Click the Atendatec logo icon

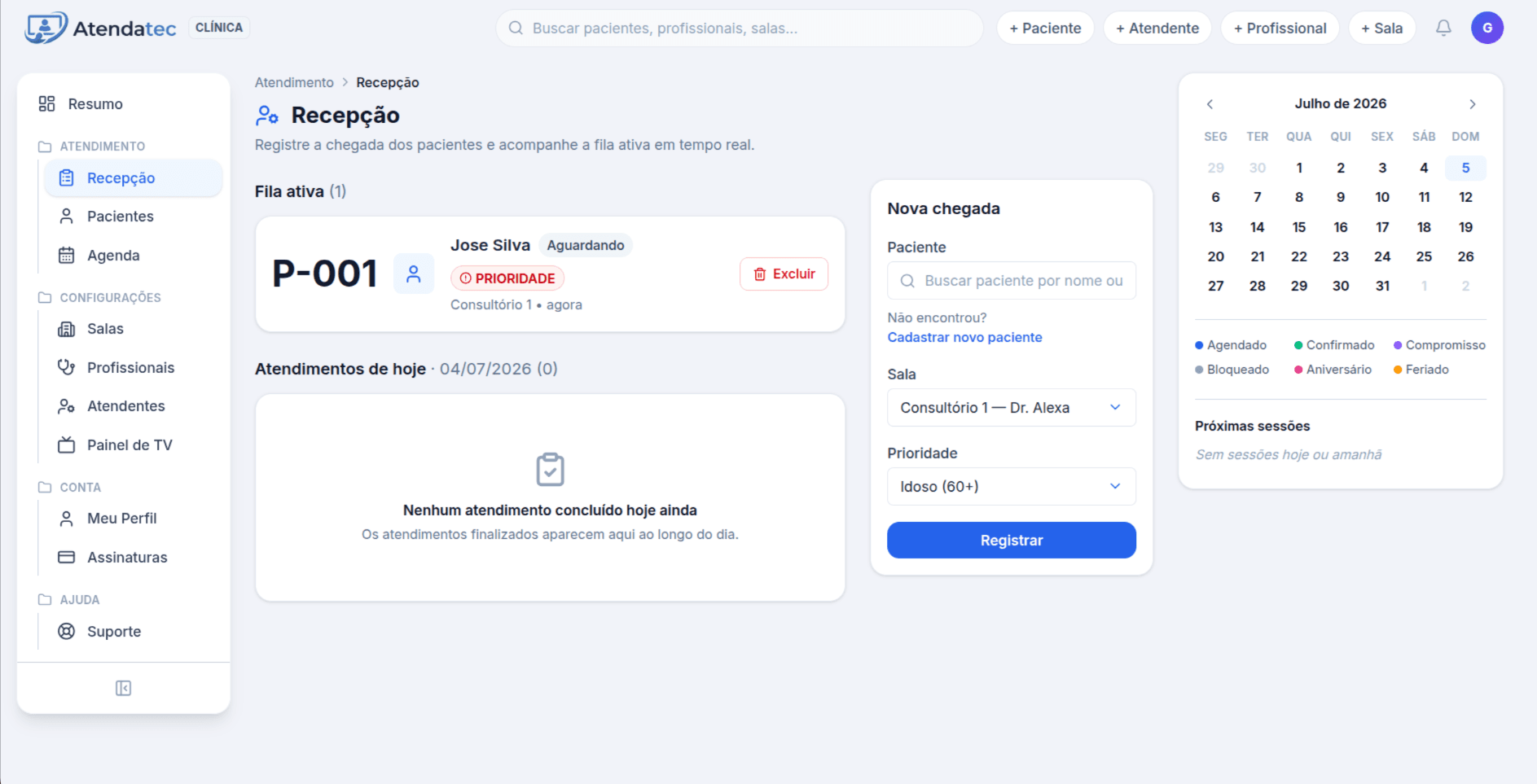46,28
